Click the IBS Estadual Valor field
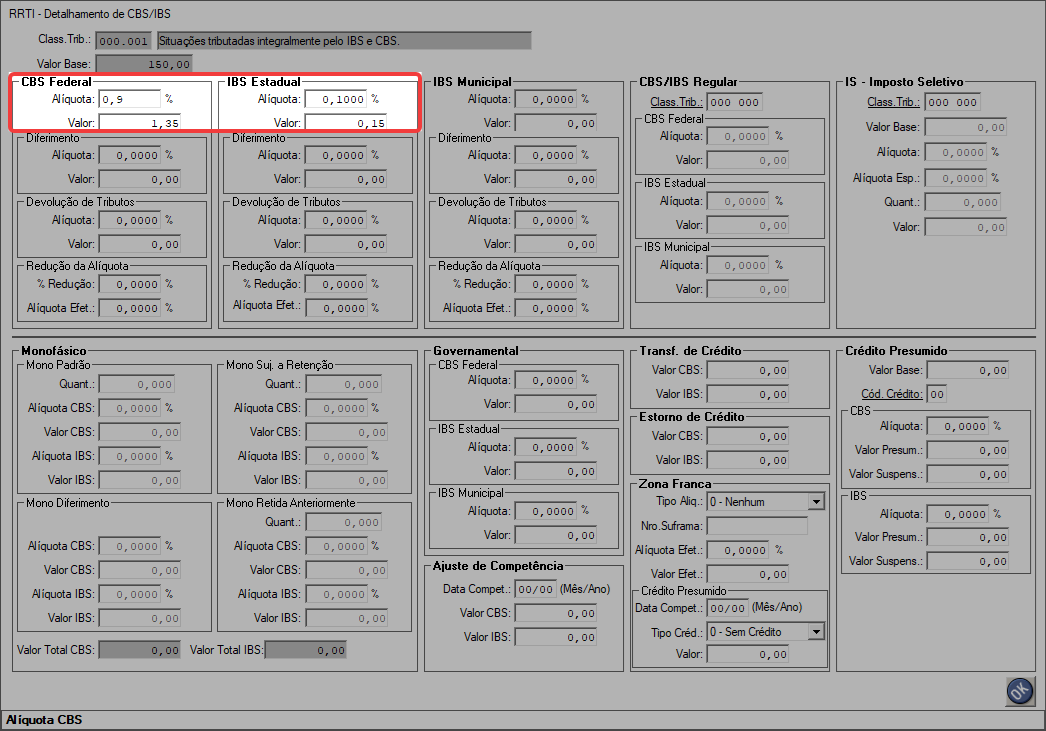The image size is (1046, 731). point(346,123)
